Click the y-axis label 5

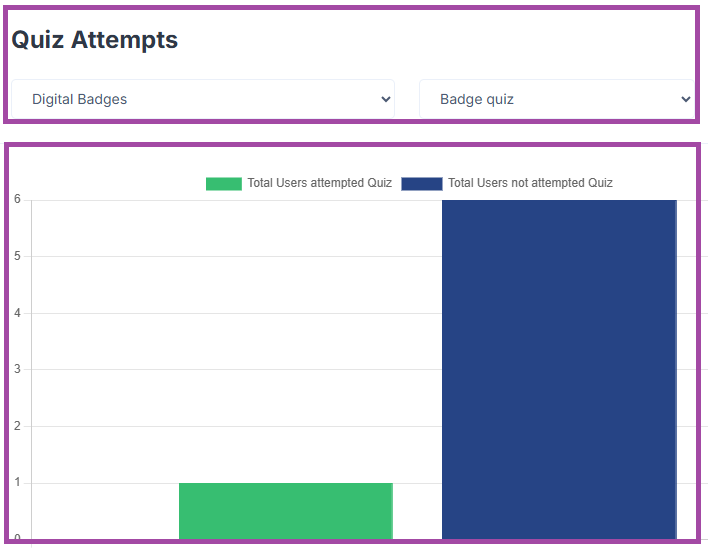[17, 256]
